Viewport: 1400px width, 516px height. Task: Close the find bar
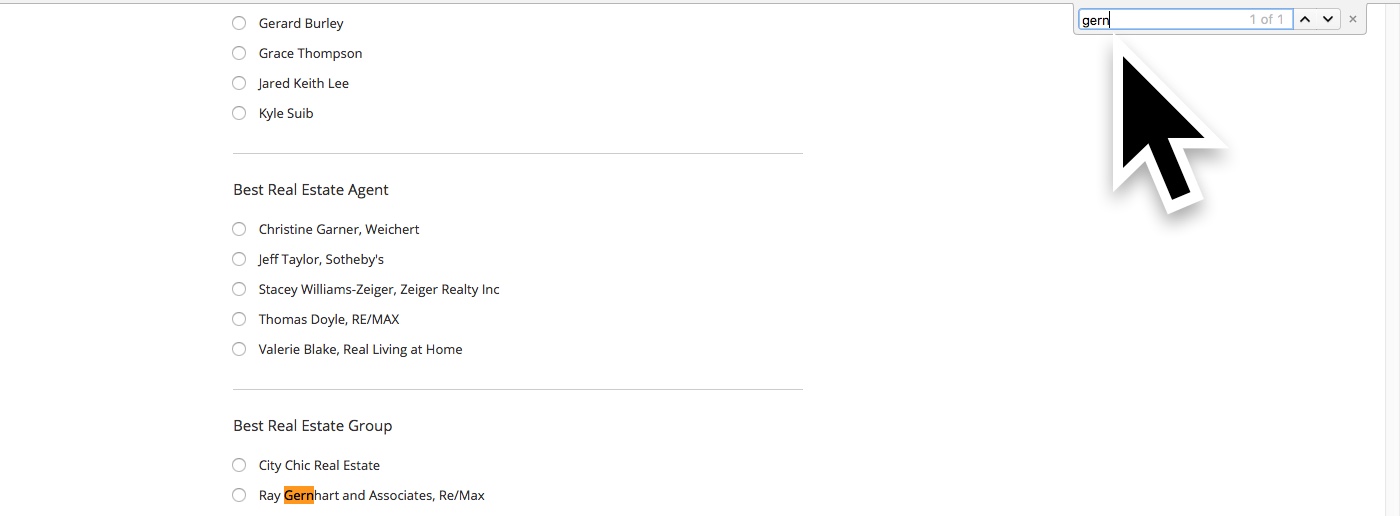[1353, 19]
